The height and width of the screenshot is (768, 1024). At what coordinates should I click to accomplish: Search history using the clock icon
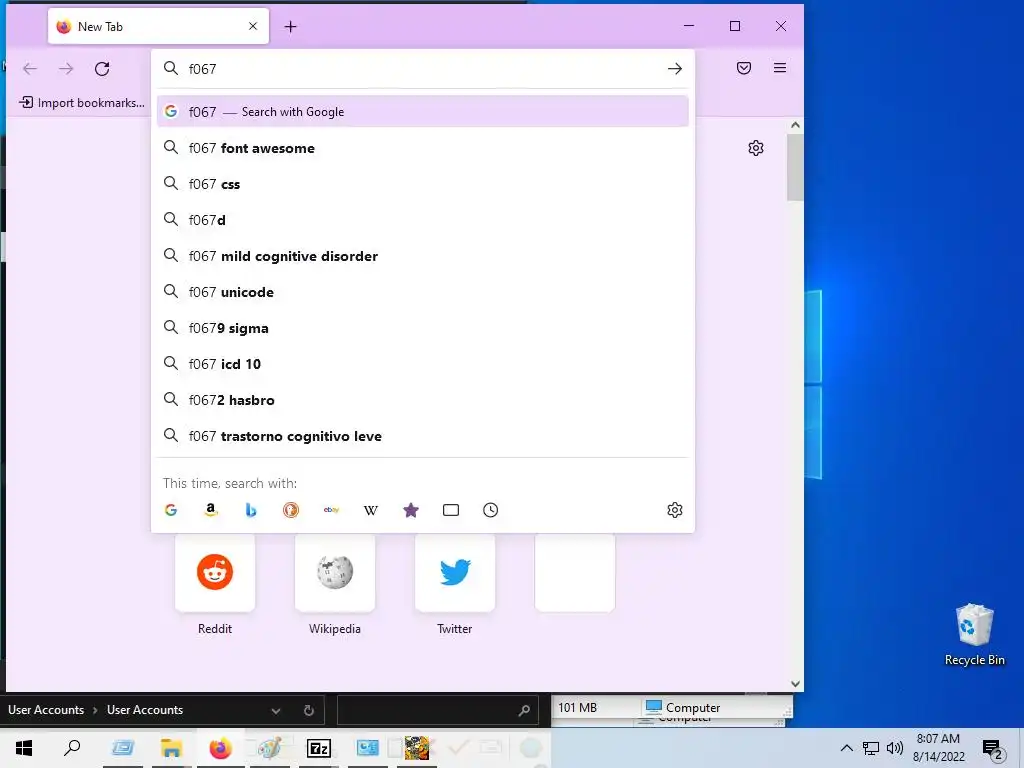tap(490, 510)
